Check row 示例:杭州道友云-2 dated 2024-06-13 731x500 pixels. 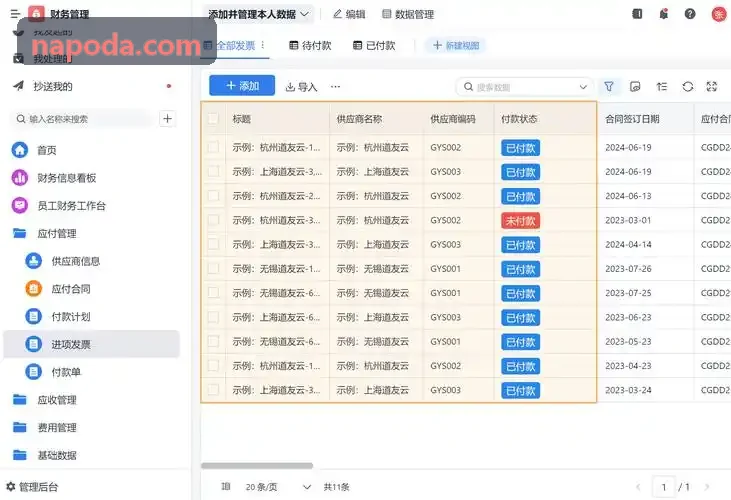coord(213,196)
